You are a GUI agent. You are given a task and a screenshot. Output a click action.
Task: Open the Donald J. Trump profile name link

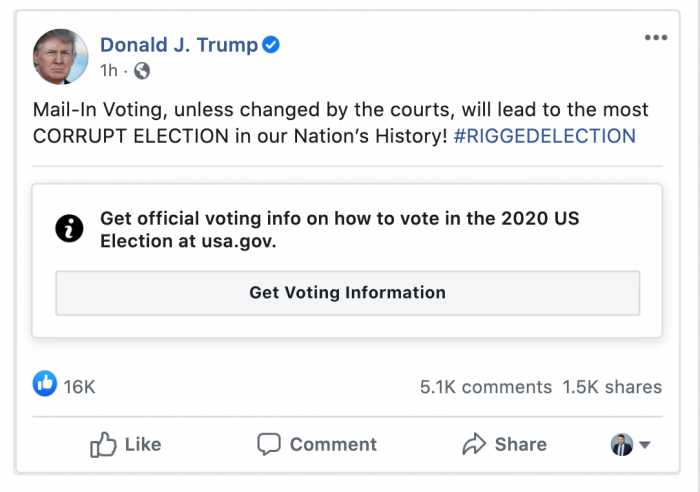click(178, 45)
